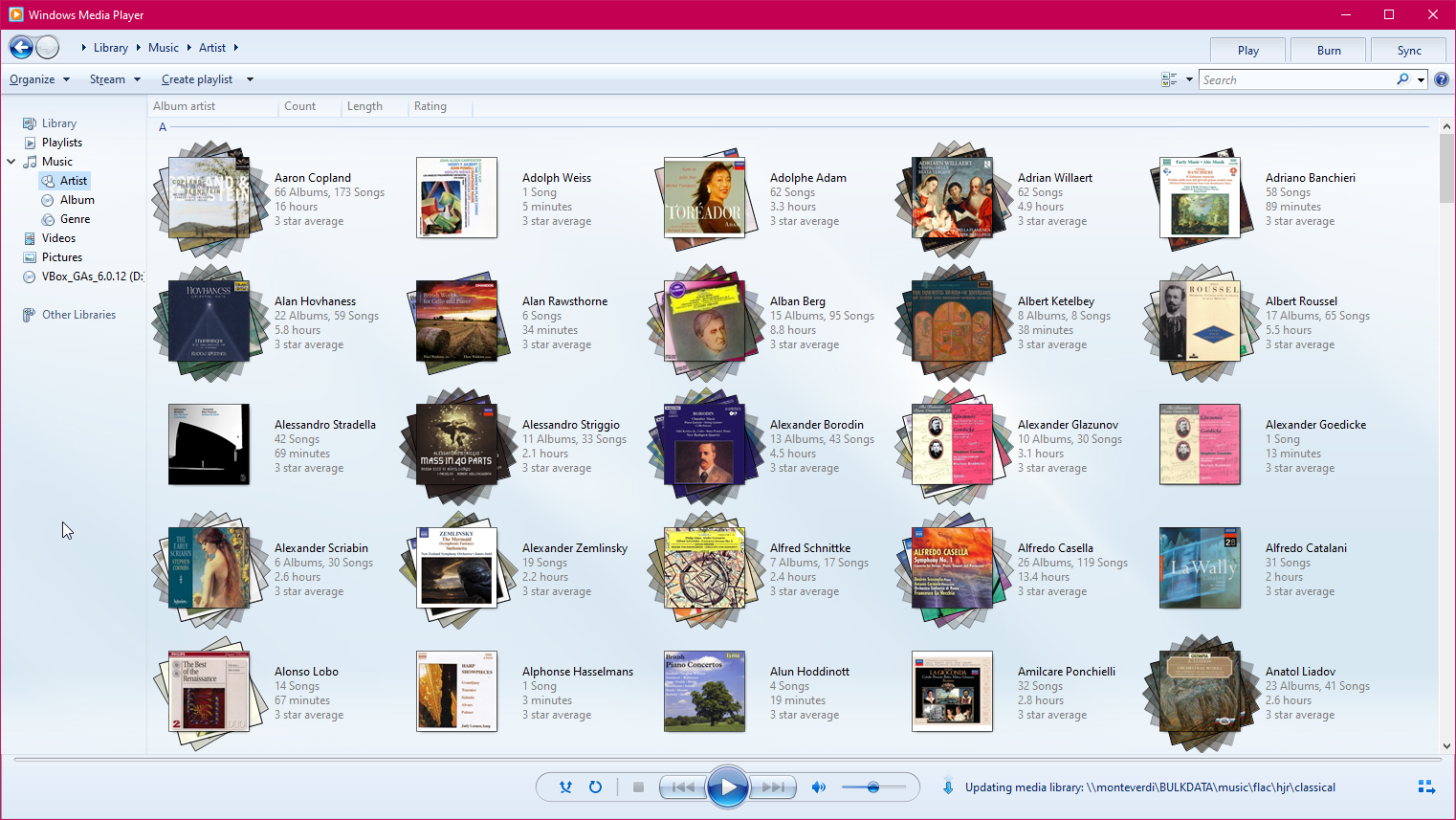
Task: Switch to the Play tab
Action: 1248,51
